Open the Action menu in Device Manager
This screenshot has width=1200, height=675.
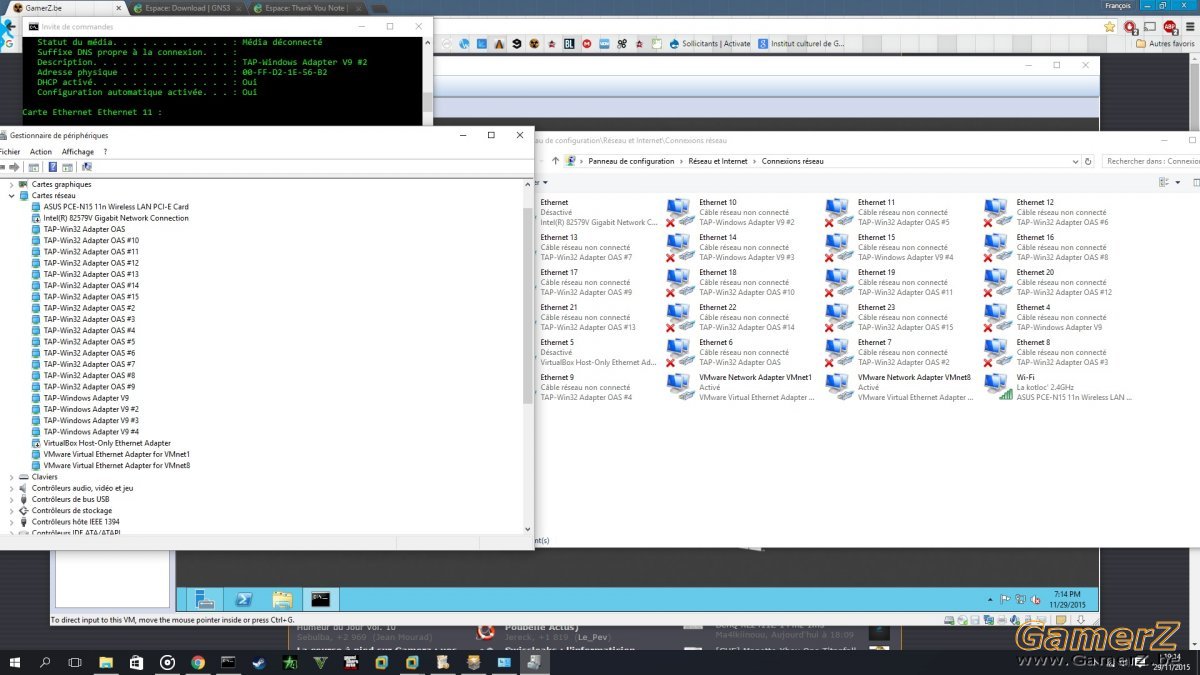click(x=41, y=152)
